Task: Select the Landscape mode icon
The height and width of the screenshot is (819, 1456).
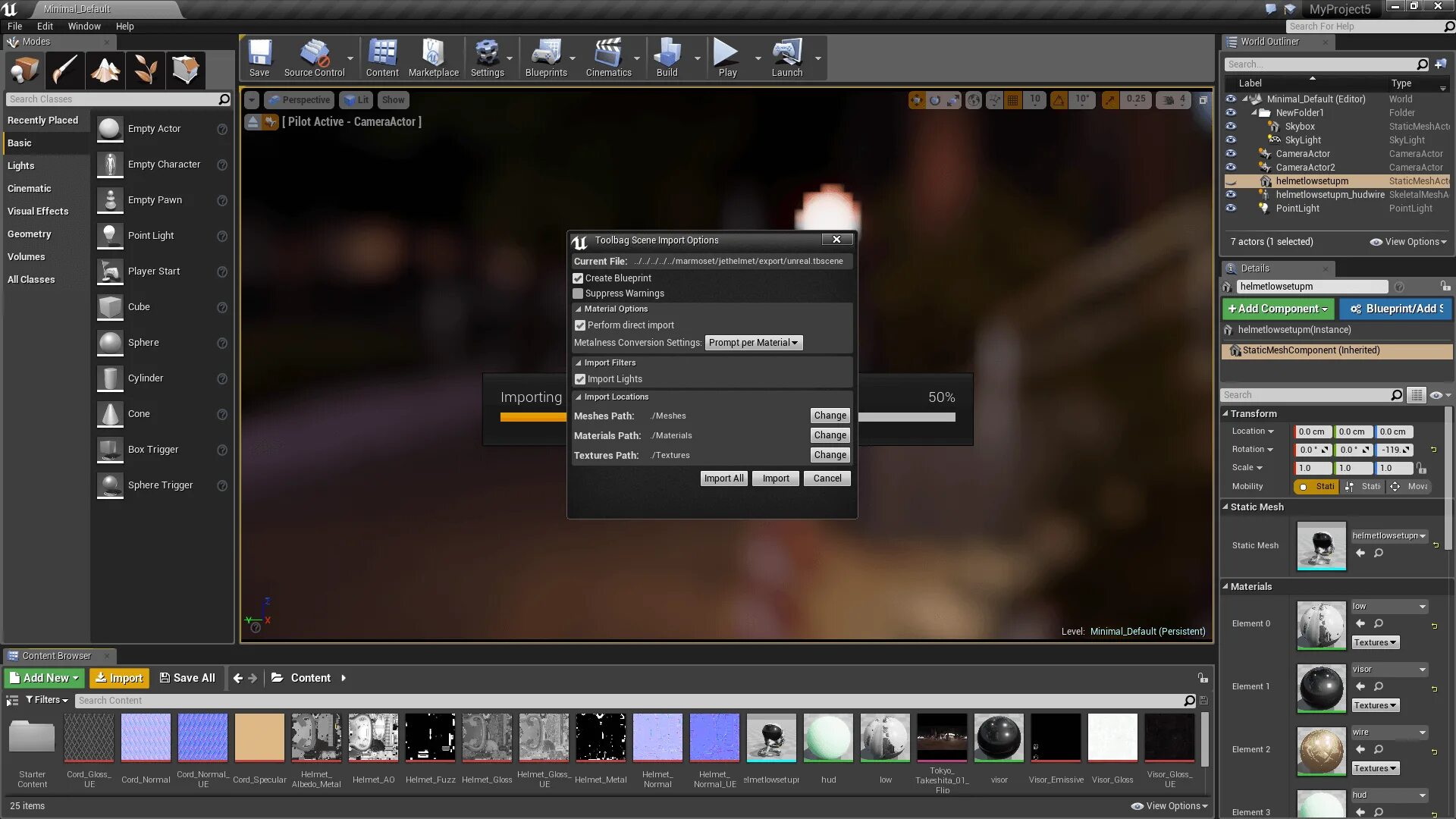Action: (x=105, y=70)
